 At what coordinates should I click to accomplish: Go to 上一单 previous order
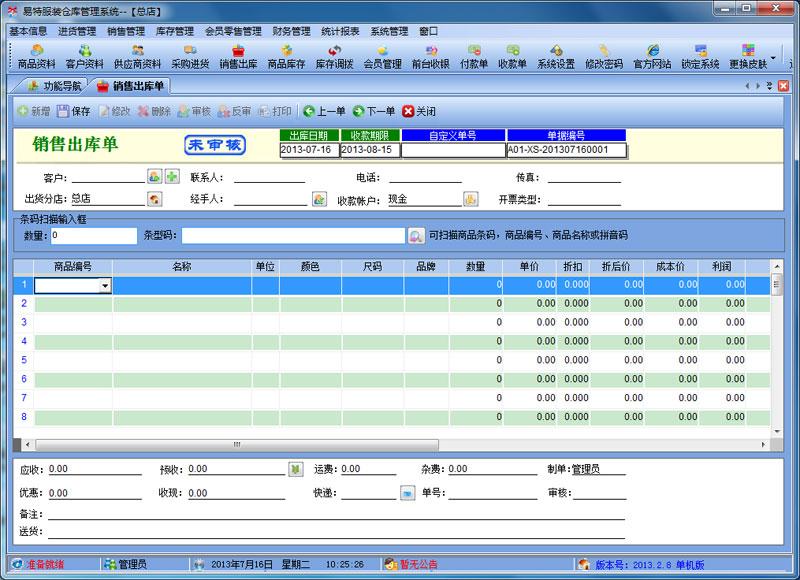pos(324,111)
